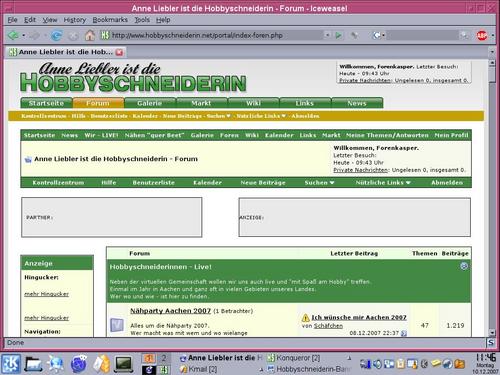
Task: Switch to virtual desktop 2 in pager
Action: [164, 358]
